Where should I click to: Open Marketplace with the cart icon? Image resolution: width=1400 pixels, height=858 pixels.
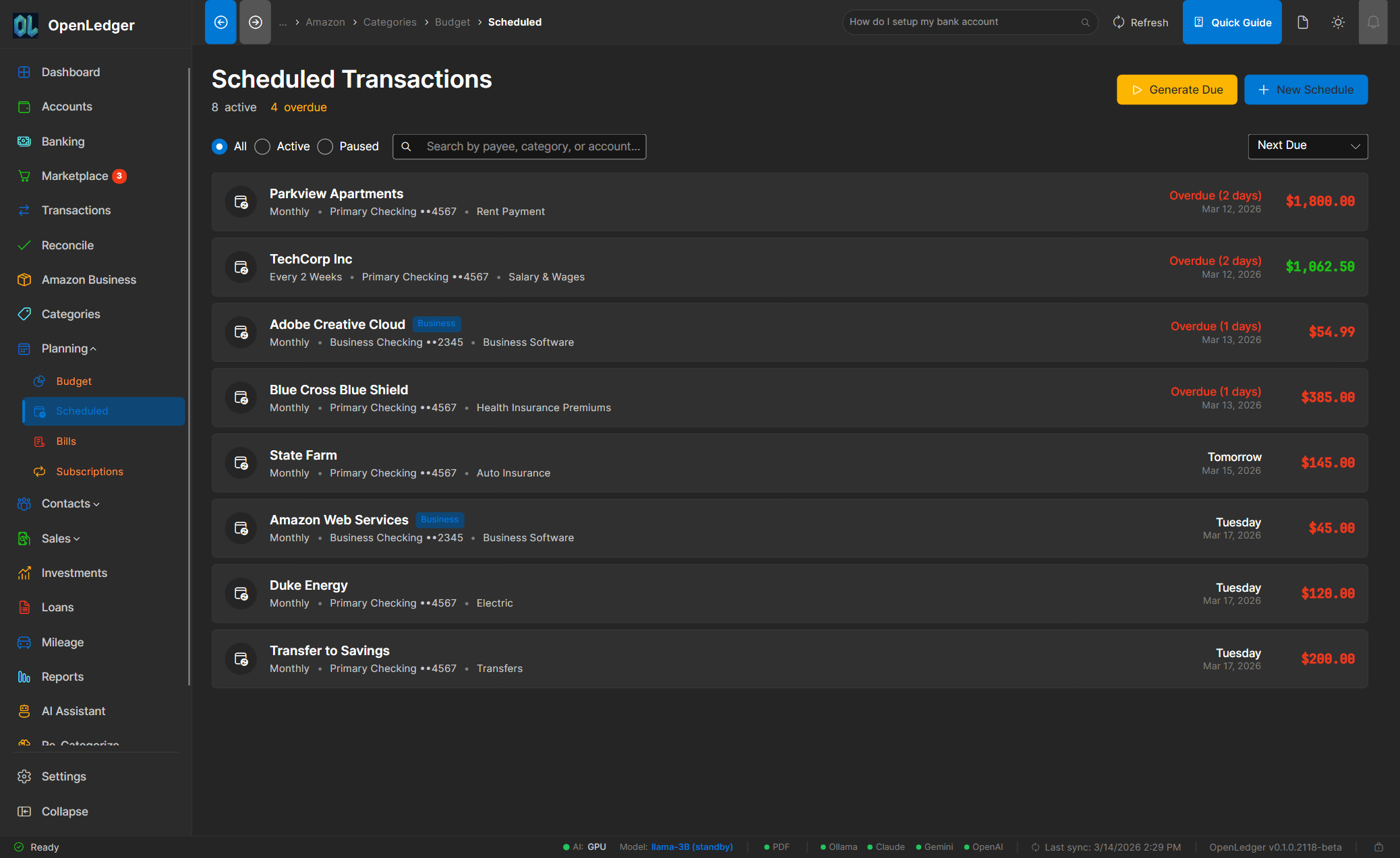point(24,176)
